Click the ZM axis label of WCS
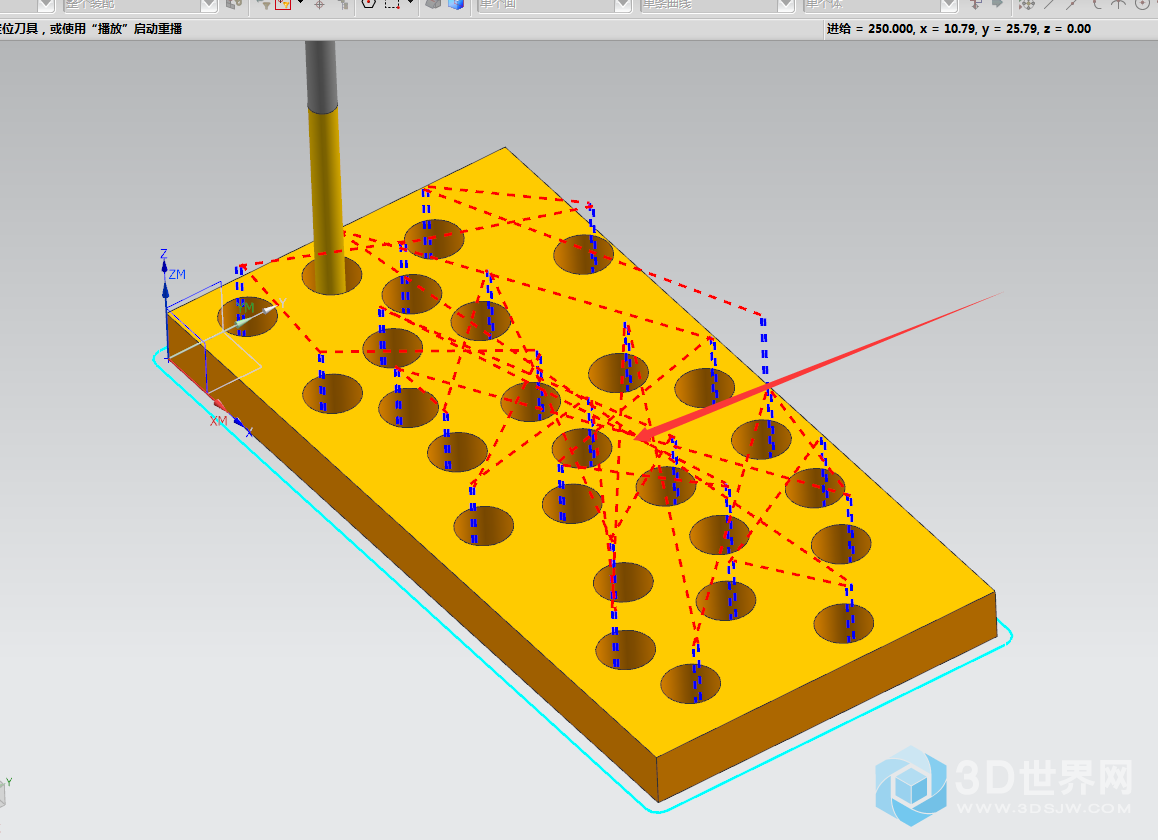The height and width of the screenshot is (840, 1158). (177, 274)
